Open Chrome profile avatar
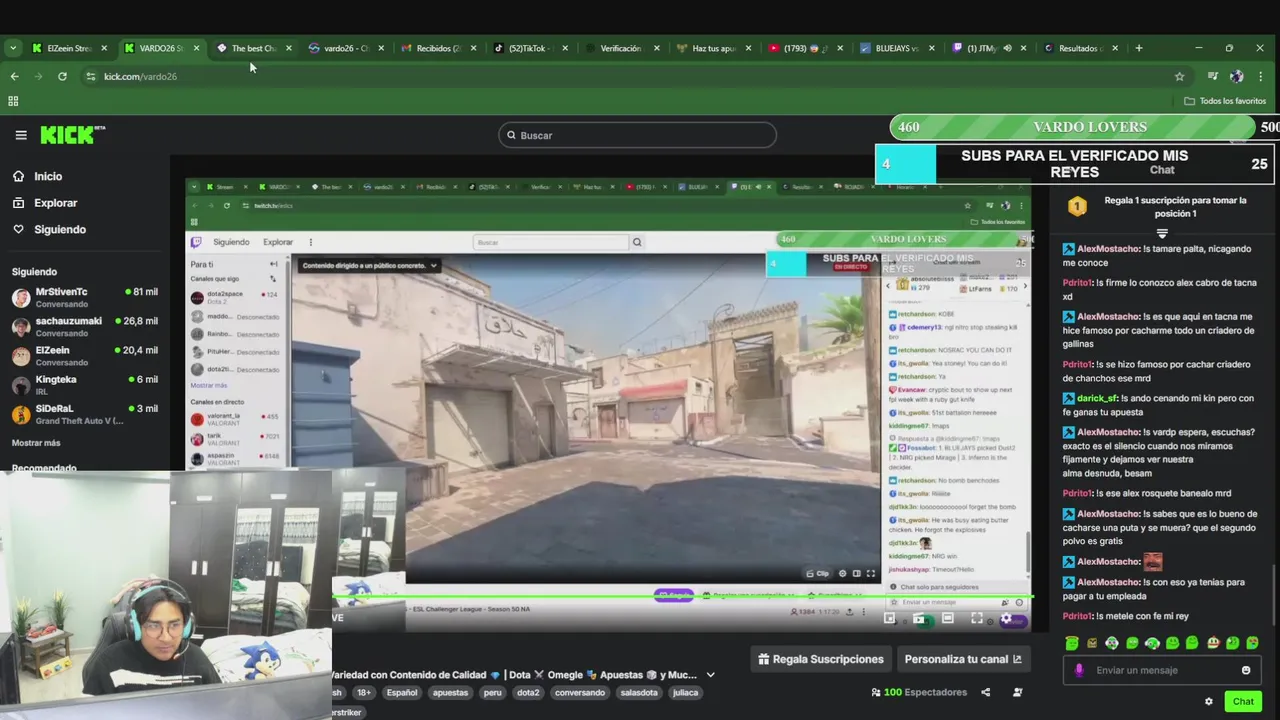This screenshot has height=720, width=1280. point(1236,76)
